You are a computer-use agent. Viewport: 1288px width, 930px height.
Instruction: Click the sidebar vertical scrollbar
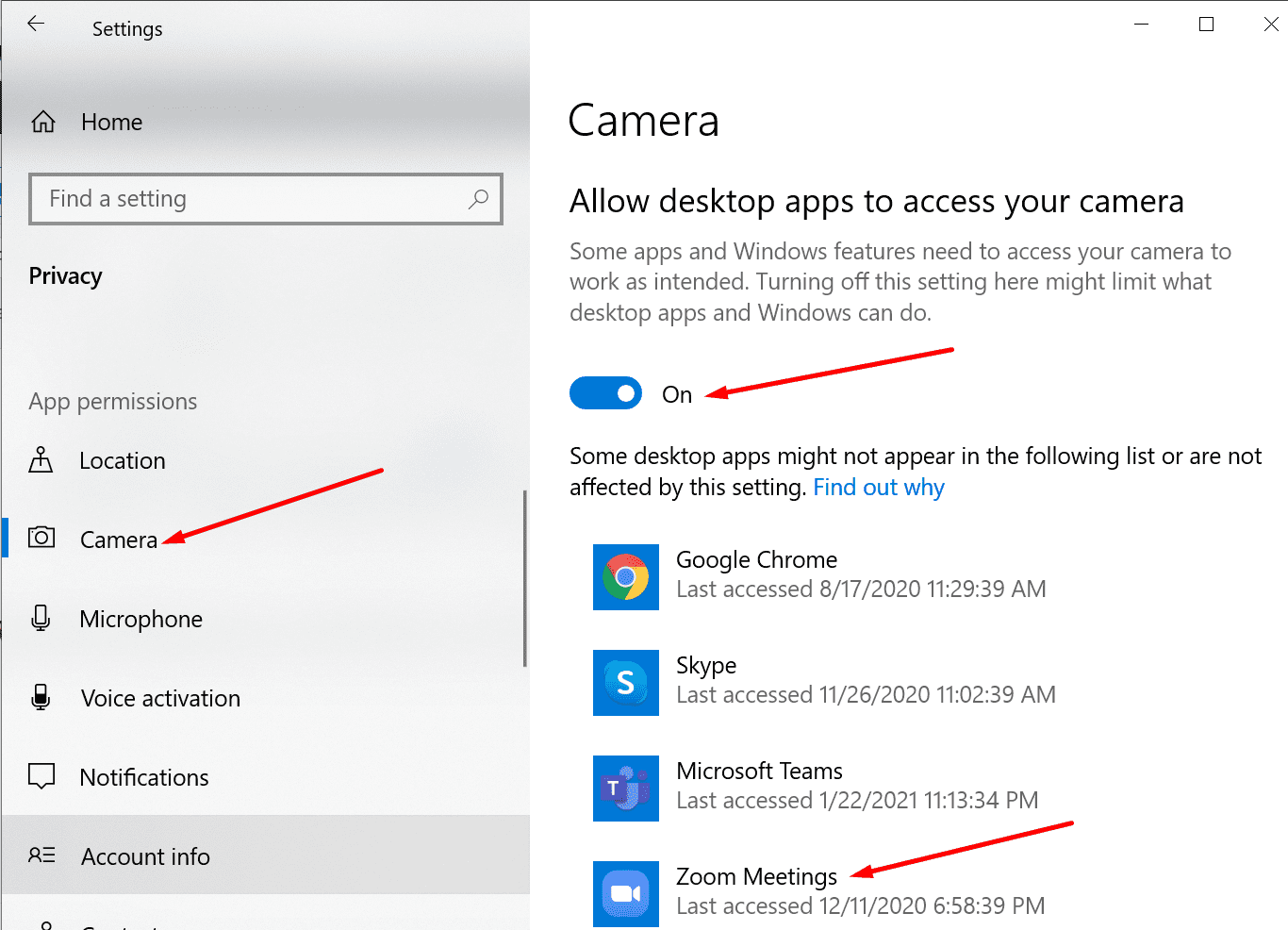coord(524,578)
